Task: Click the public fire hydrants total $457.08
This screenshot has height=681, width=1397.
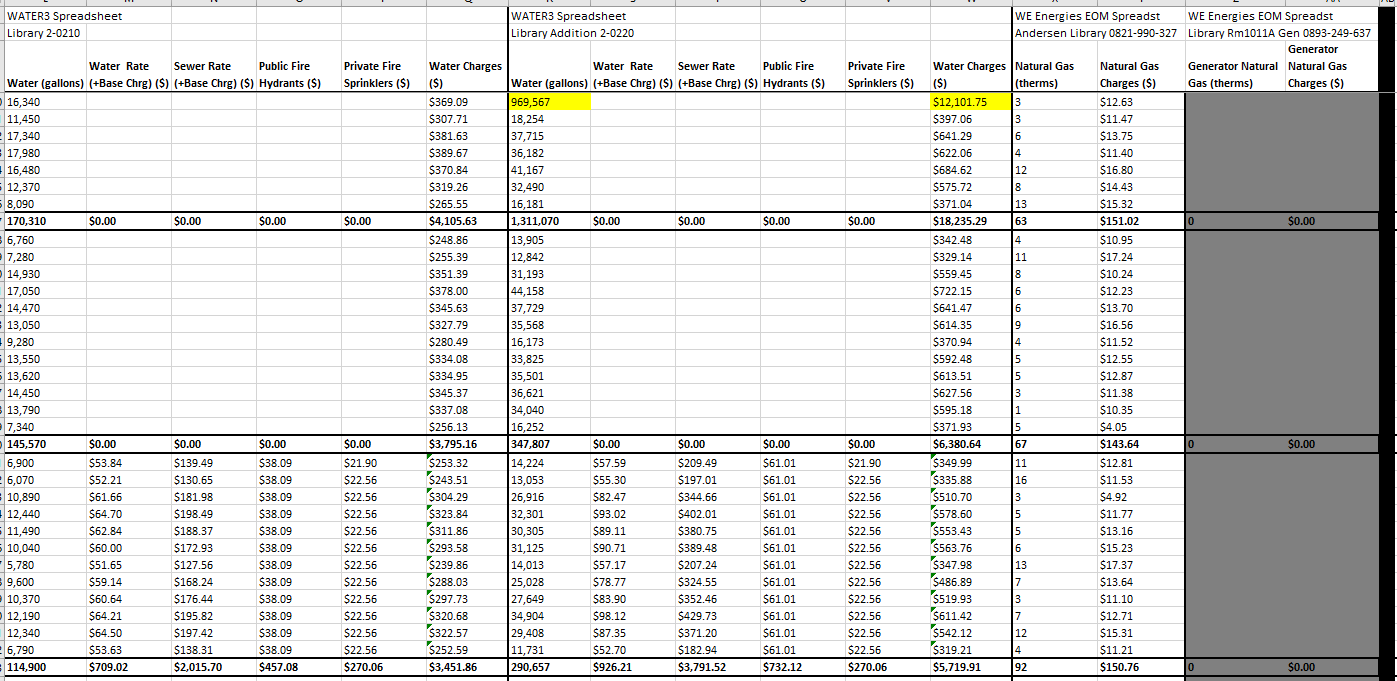Action: 298,667
